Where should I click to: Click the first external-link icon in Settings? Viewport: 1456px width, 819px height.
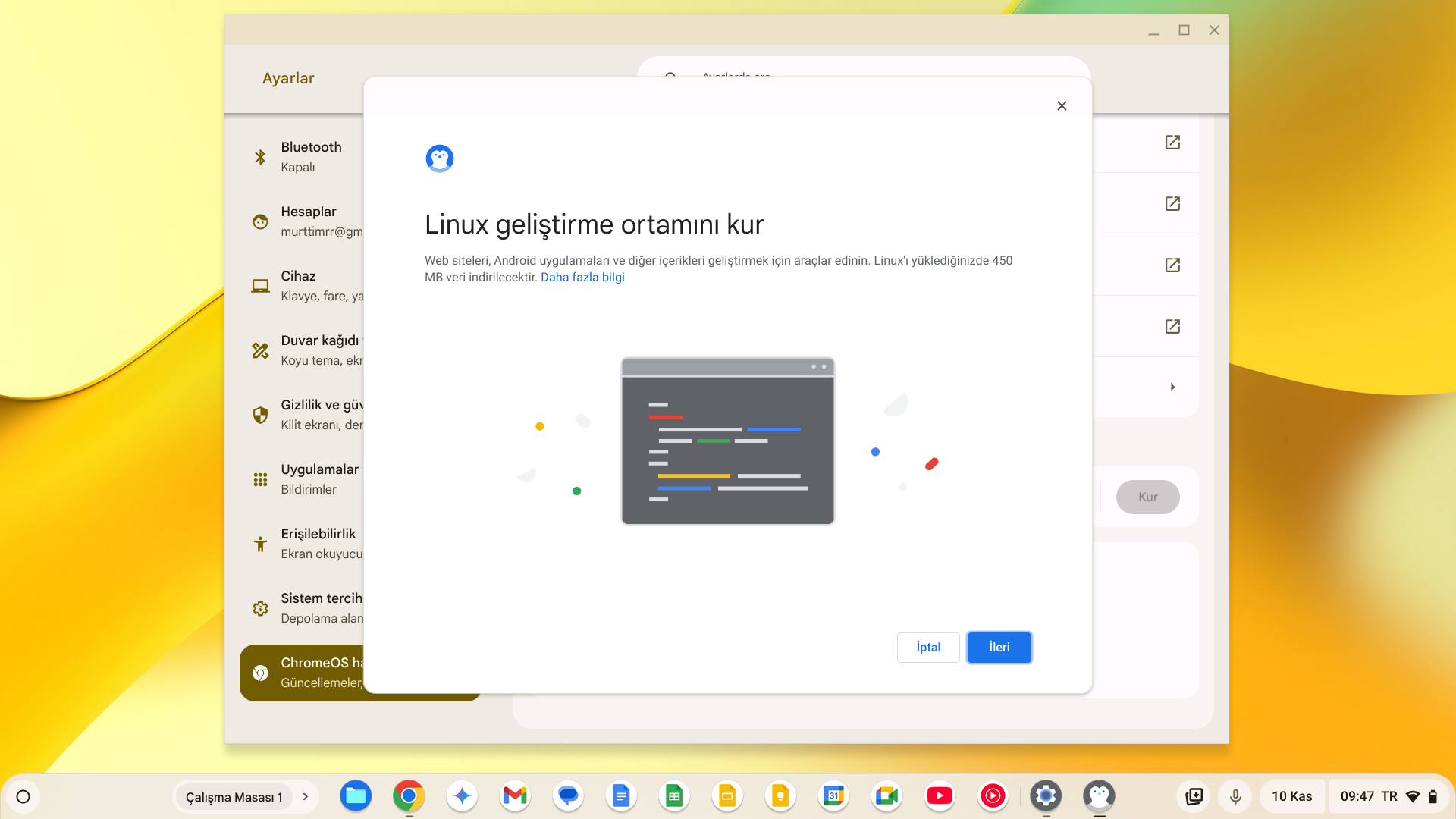point(1172,143)
